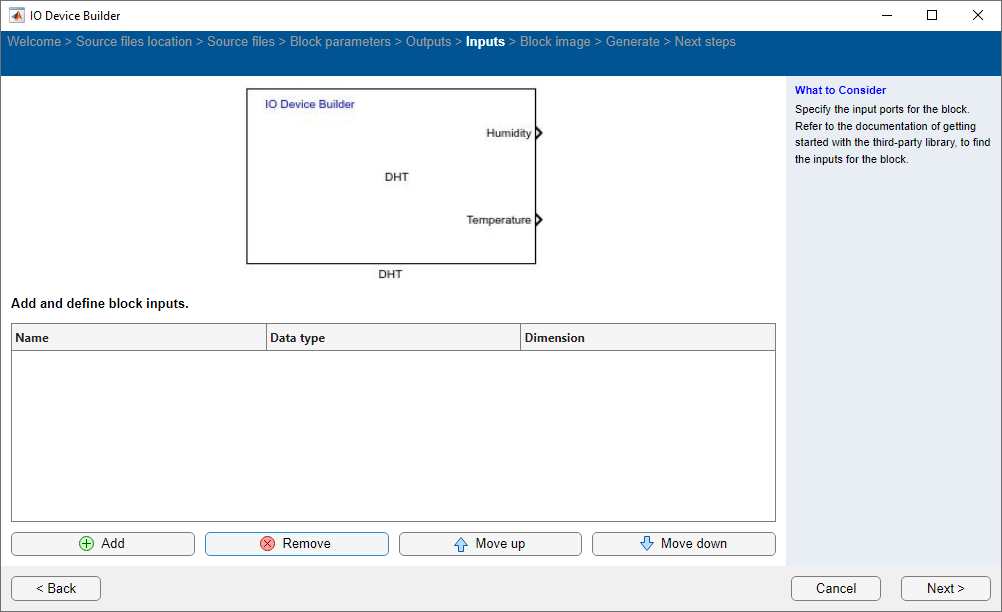Switch to the Block image step
This screenshot has width=1002, height=612.
[555, 41]
